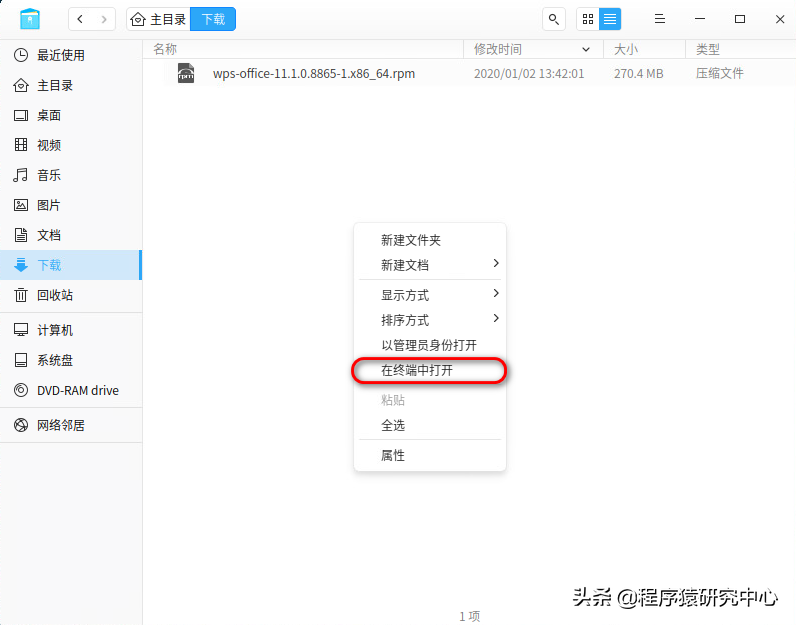Click the music note icon beside 音乐

(21, 175)
